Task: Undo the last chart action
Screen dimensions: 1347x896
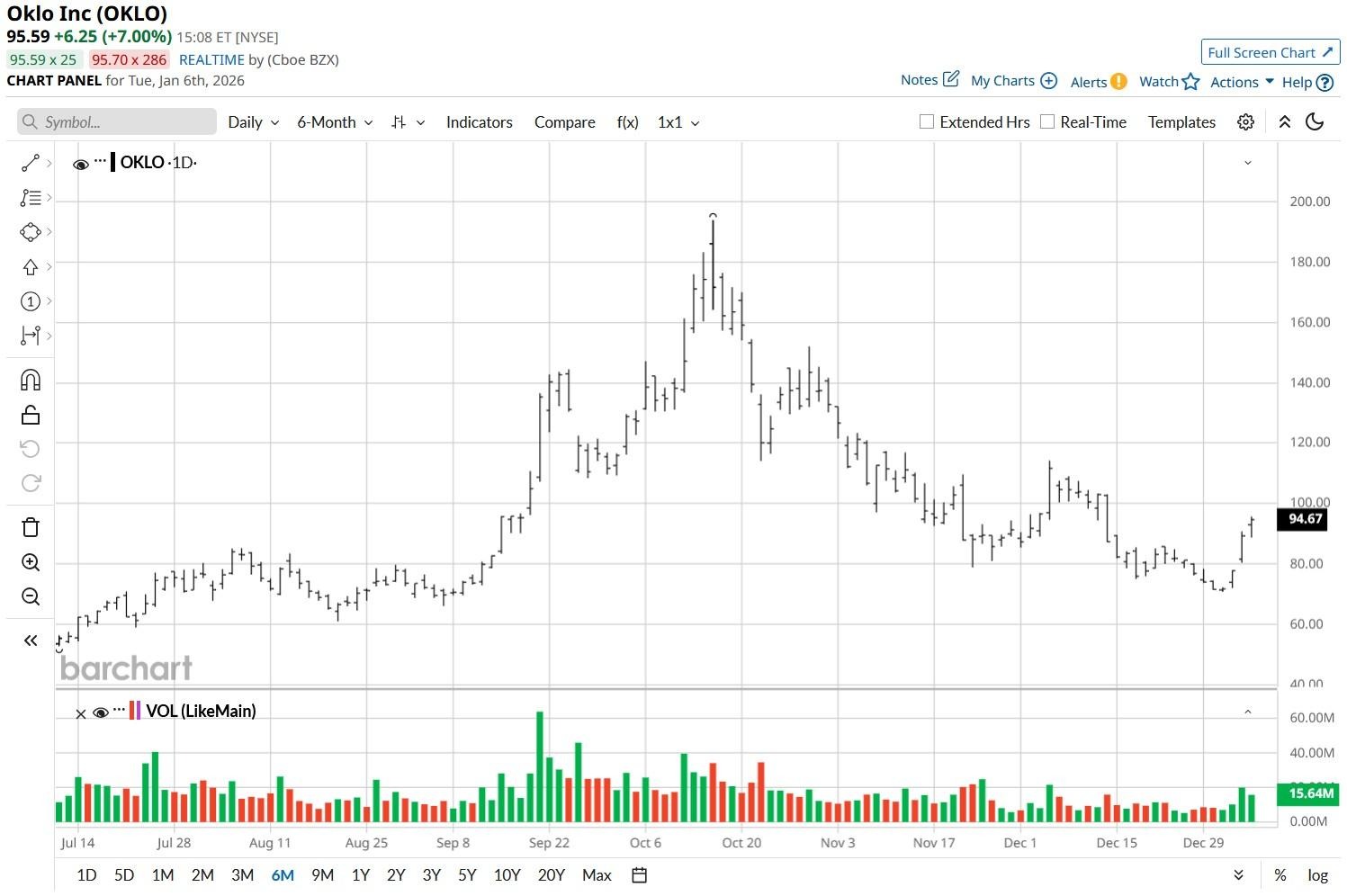Action: (x=30, y=448)
